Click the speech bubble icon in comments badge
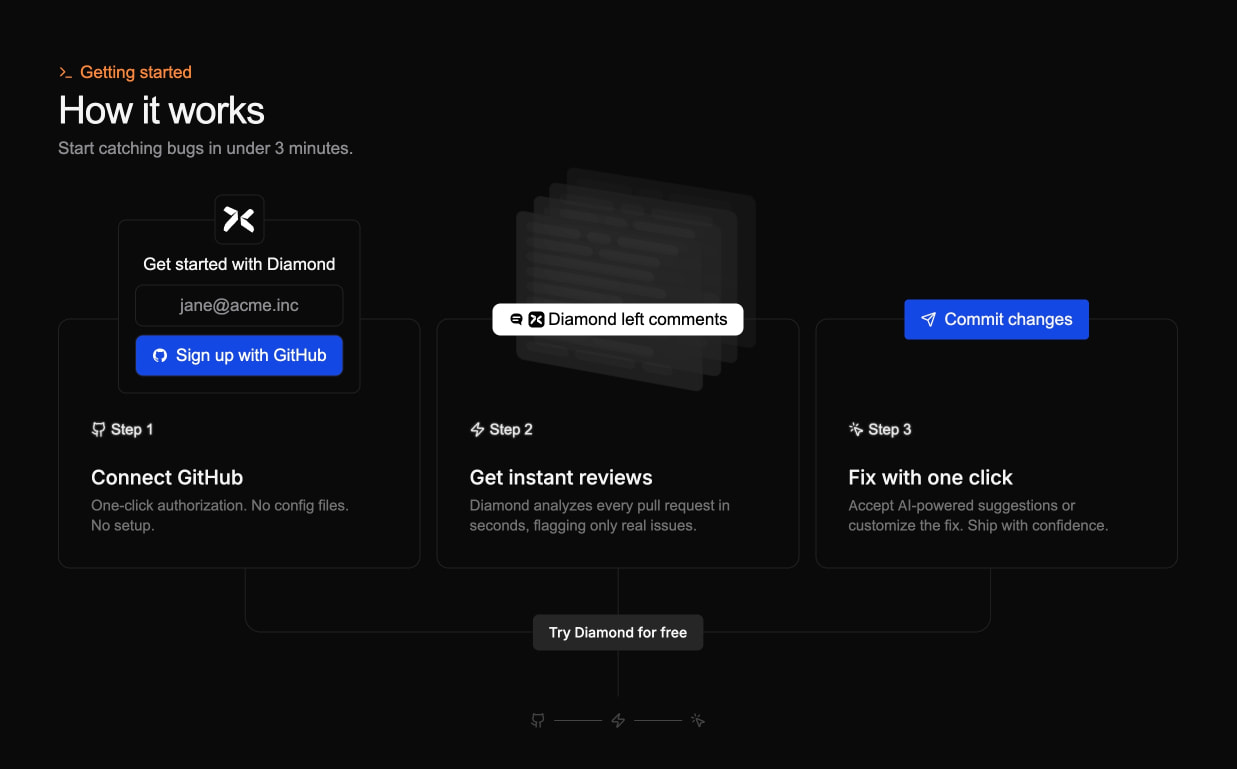 516,319
